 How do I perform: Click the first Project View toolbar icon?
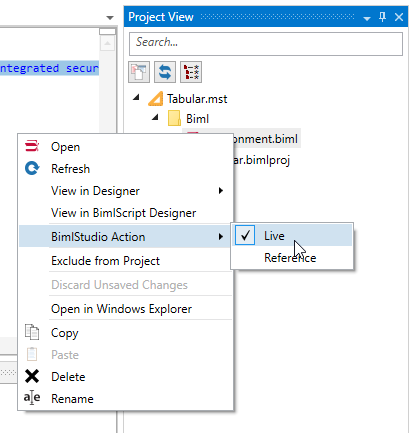[x=139, y=72]
